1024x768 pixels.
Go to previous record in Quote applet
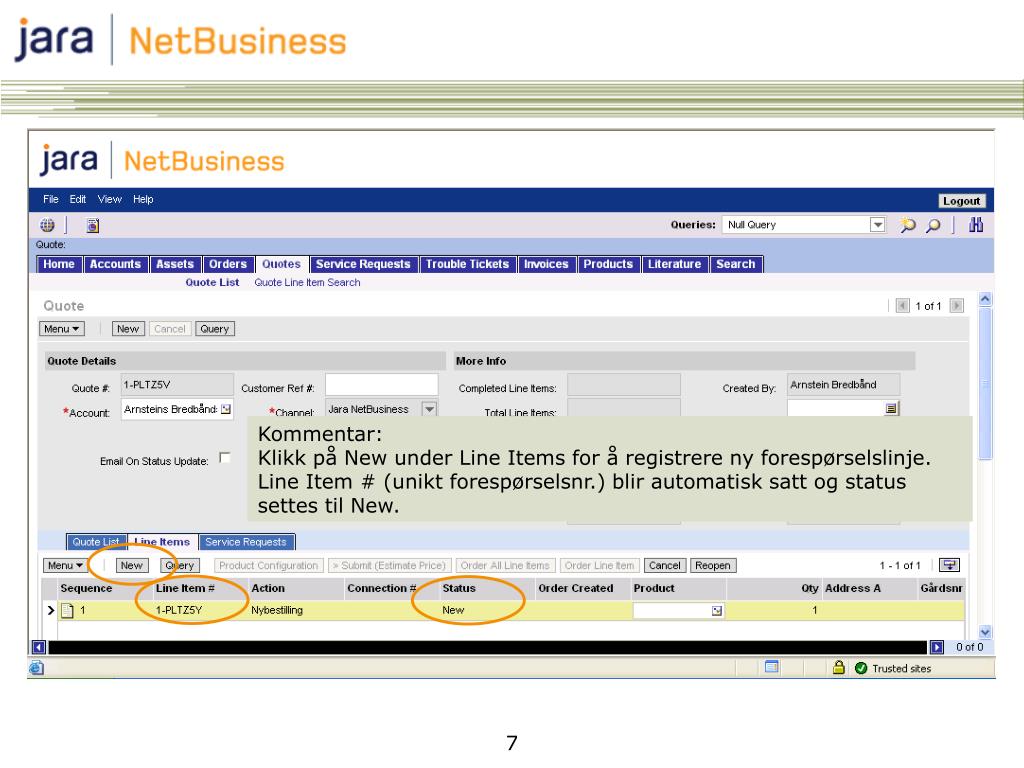point(903,306)
